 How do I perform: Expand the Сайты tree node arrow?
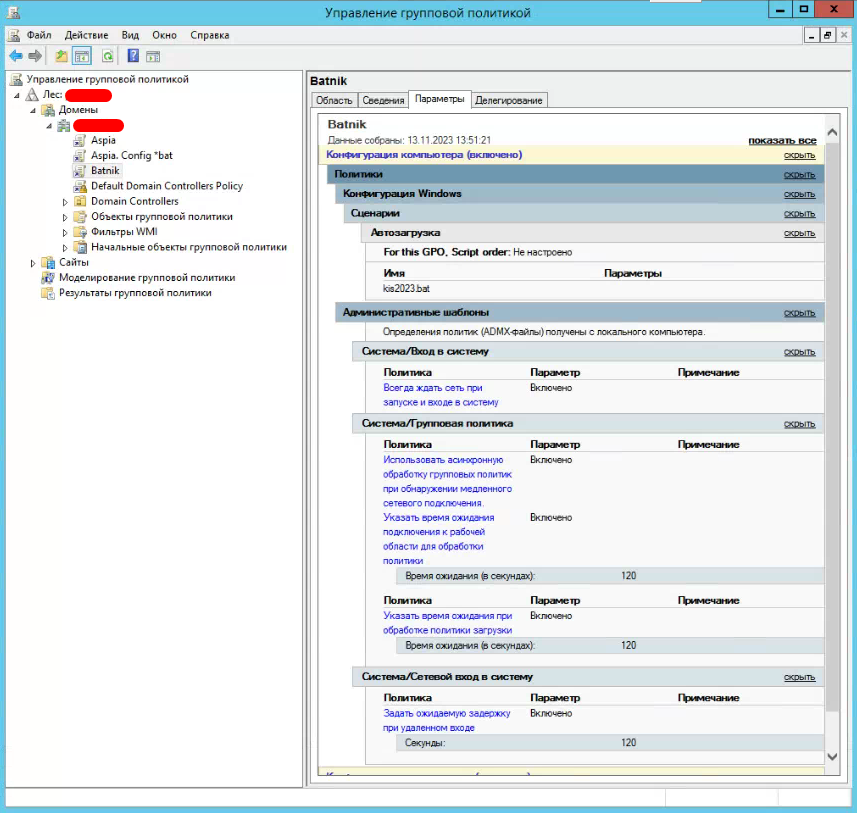coord(33,263)
